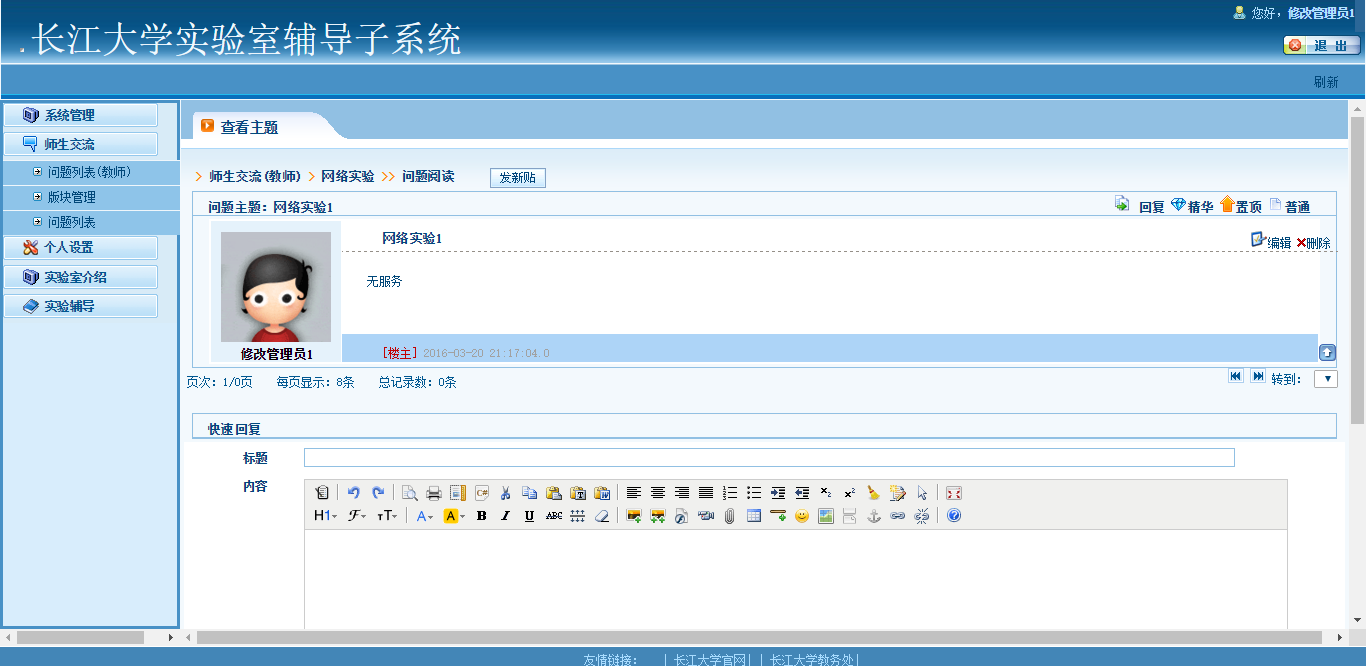Collapse the 师生交流 sidebar menu
Image resolution: width=1366 pixels, height=671 pixels.
click(80, 144)
